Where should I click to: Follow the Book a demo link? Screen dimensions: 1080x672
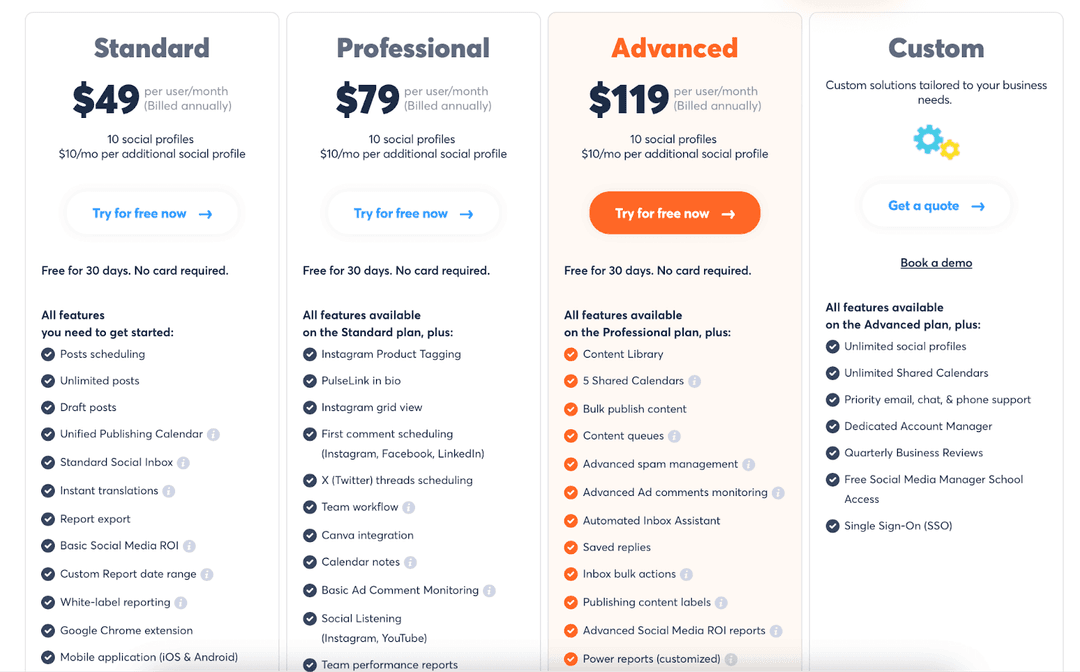click(936, 262)
